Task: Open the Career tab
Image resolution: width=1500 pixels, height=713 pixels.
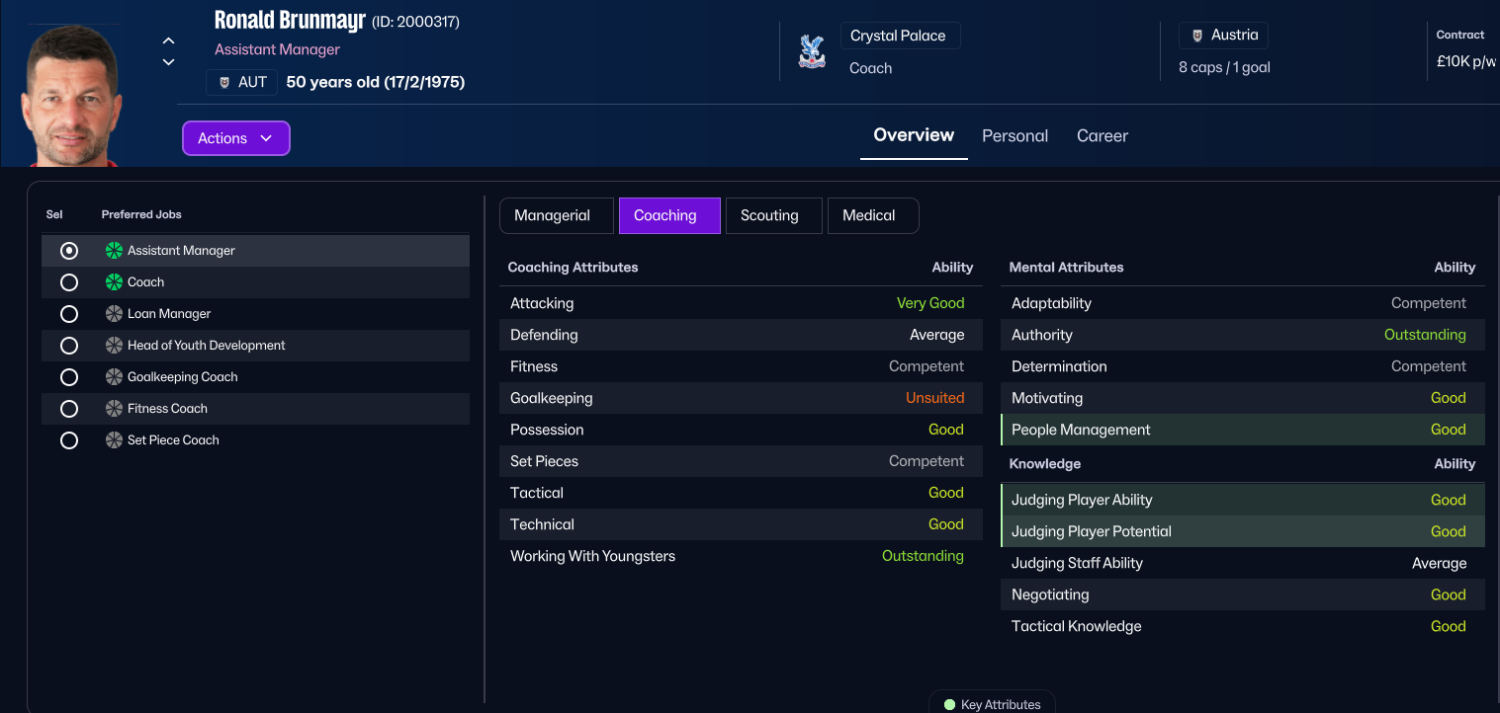Action: tap(1102, 136)
